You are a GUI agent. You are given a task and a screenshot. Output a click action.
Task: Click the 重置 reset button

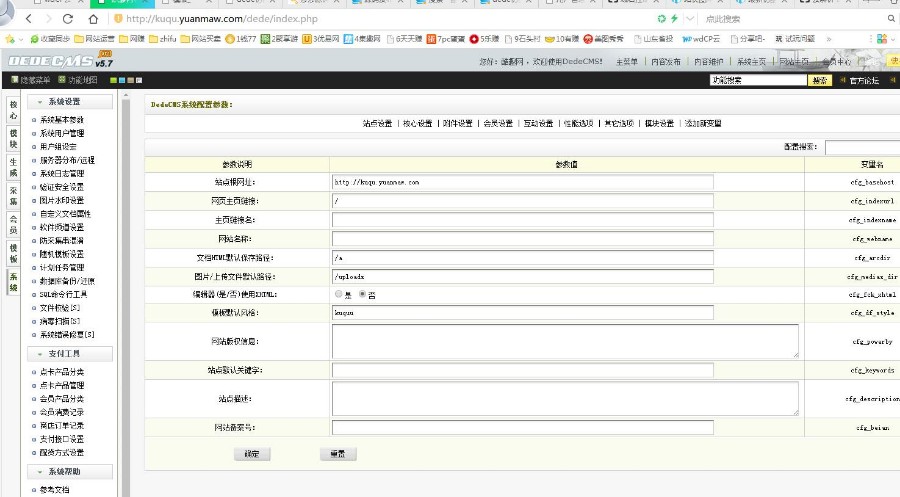coord(338,453)
